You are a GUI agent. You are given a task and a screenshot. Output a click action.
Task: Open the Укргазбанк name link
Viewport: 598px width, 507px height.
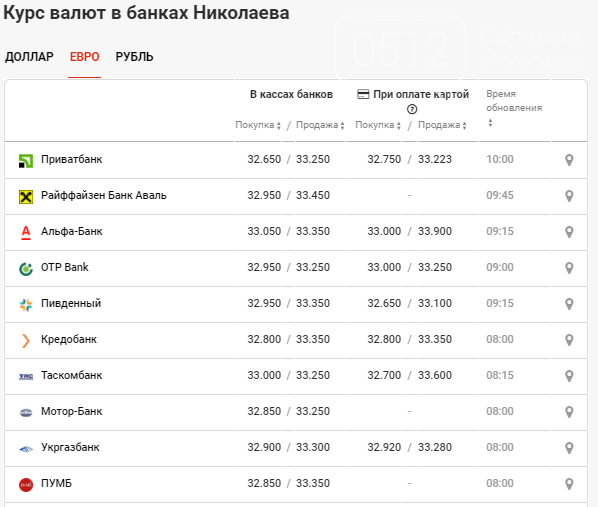pos(70,447)
